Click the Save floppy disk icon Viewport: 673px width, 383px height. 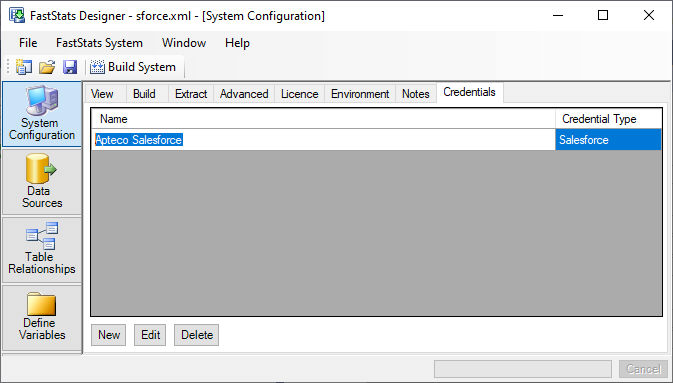pyautogui.click(x=70, y=67)
